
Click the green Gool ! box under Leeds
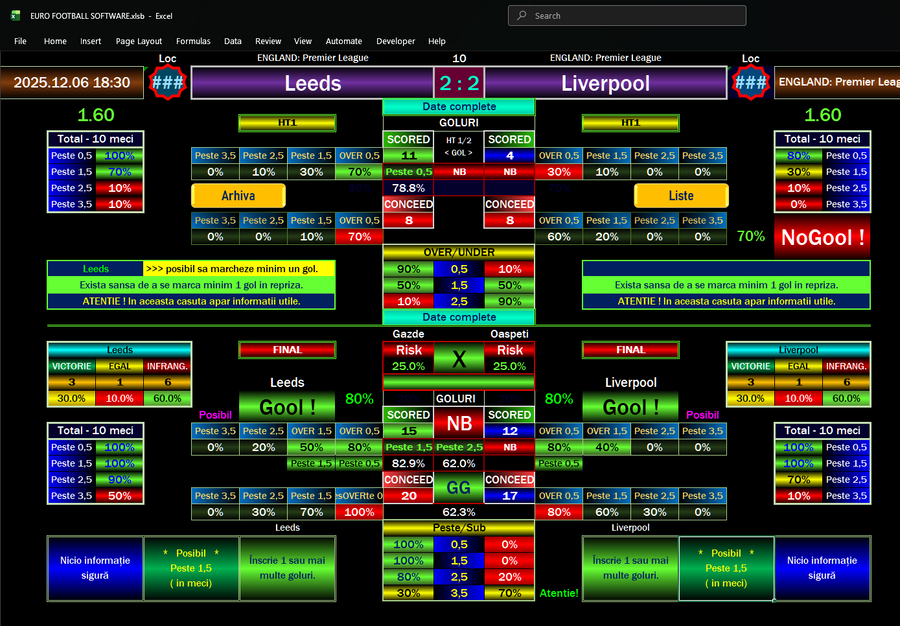[287, 407]
